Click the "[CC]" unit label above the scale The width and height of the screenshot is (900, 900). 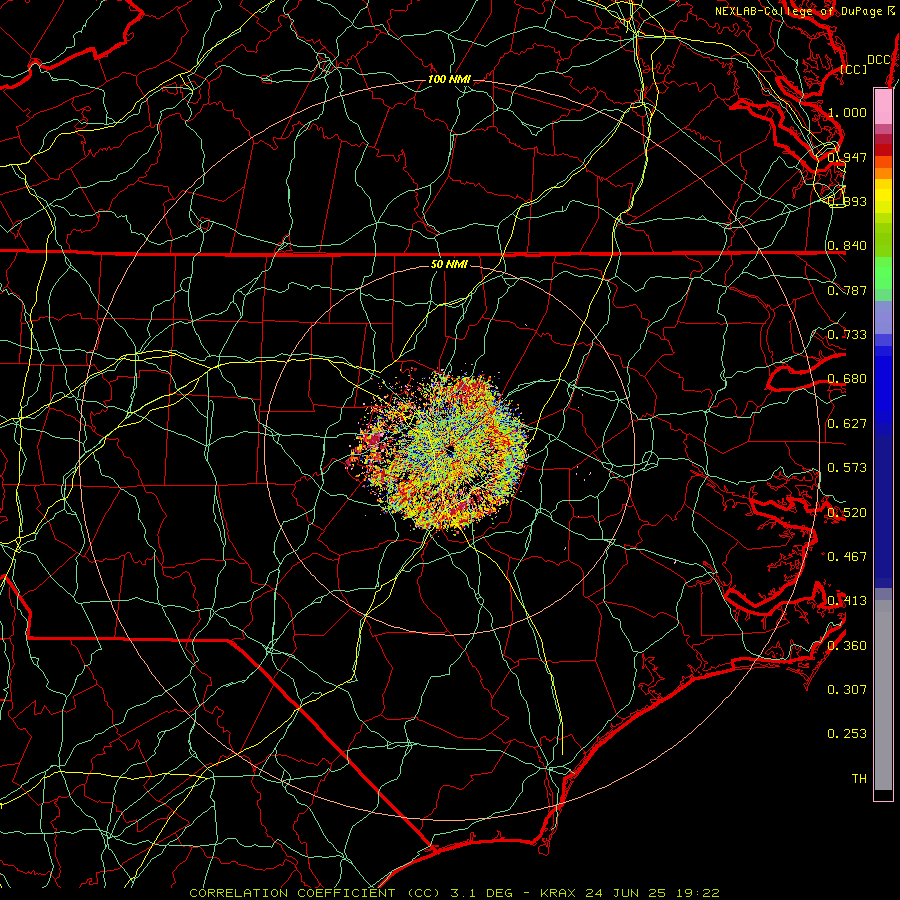pyautogui.click(x=854, y=69)
